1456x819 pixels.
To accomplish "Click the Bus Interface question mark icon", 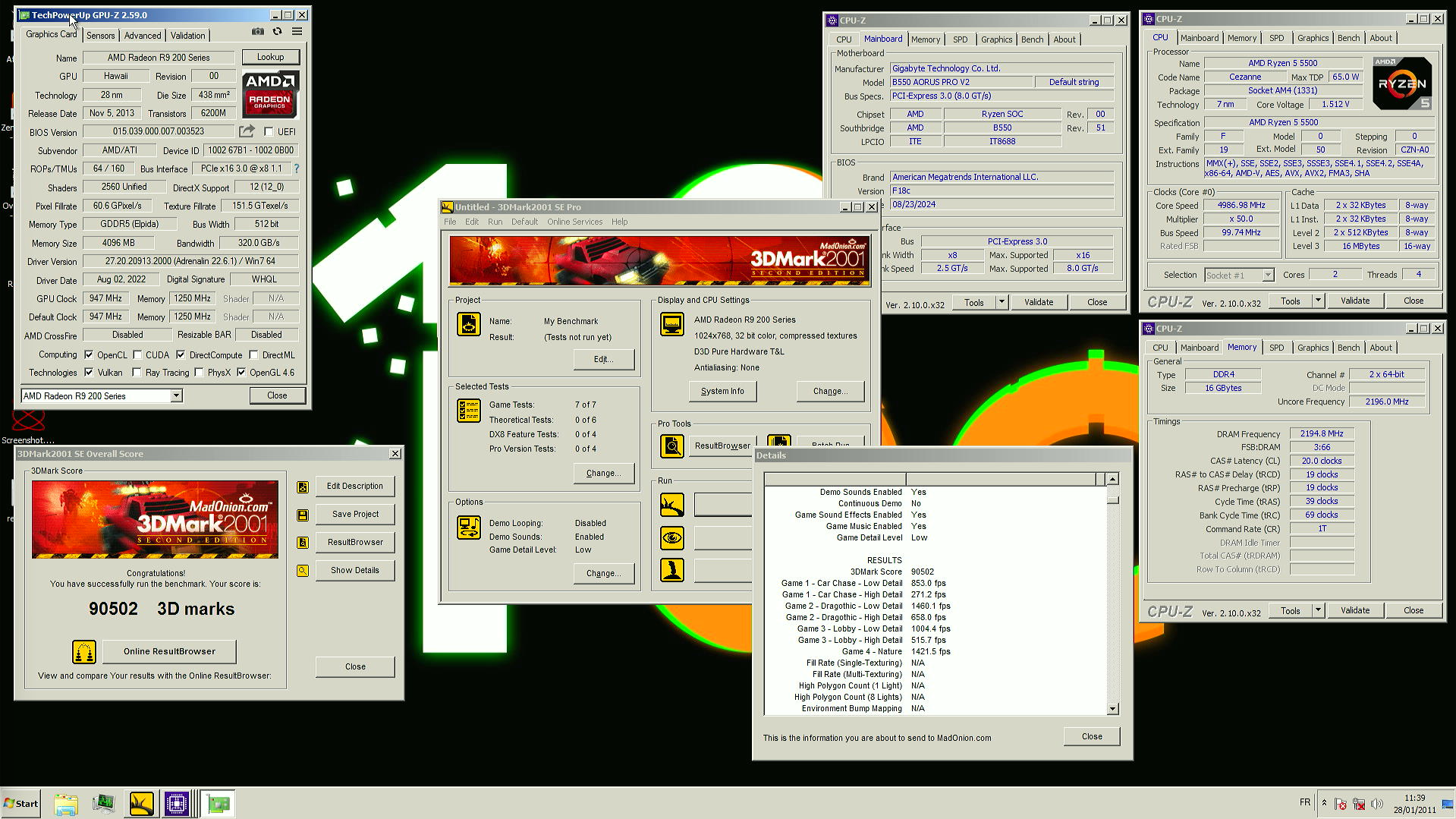I will tap(297, 169).
